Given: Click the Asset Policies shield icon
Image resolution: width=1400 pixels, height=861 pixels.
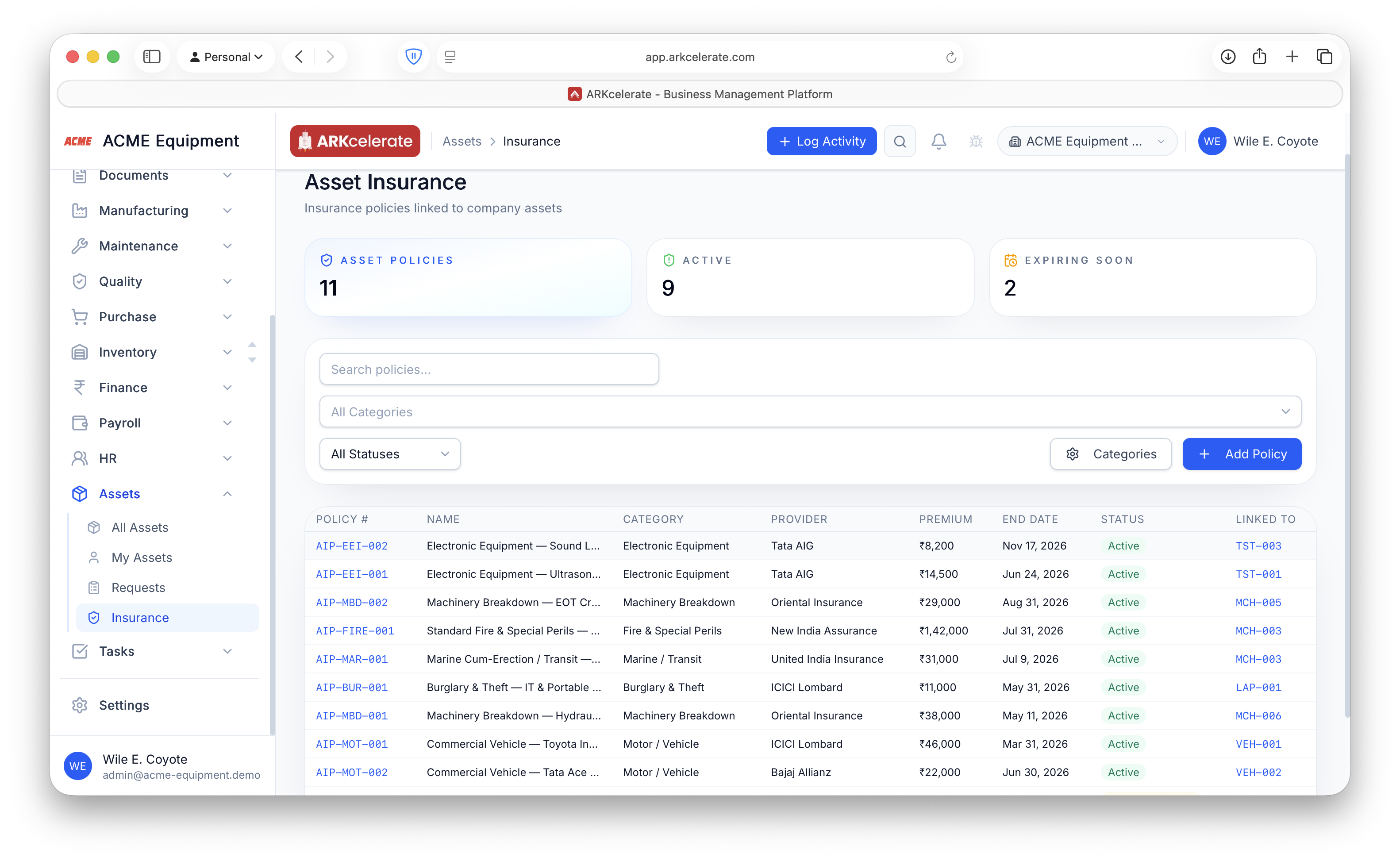Looking at the screenshot, I should point(326,260).
